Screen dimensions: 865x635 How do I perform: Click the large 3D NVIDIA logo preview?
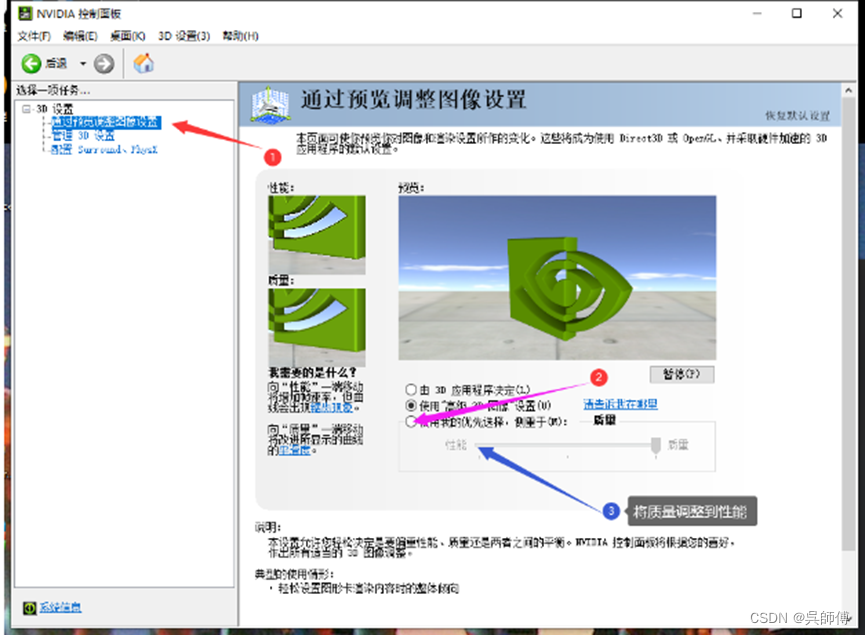[x=557, y=278]
